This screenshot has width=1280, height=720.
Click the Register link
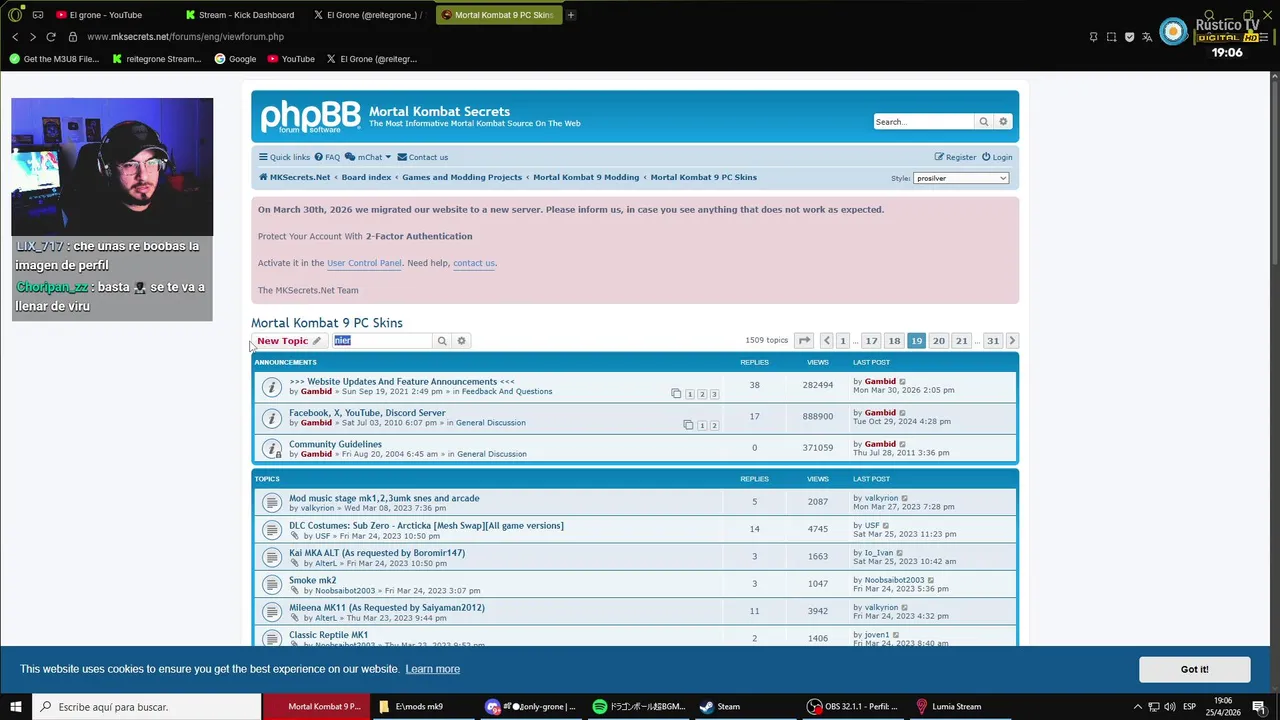(x=955, y=157)
